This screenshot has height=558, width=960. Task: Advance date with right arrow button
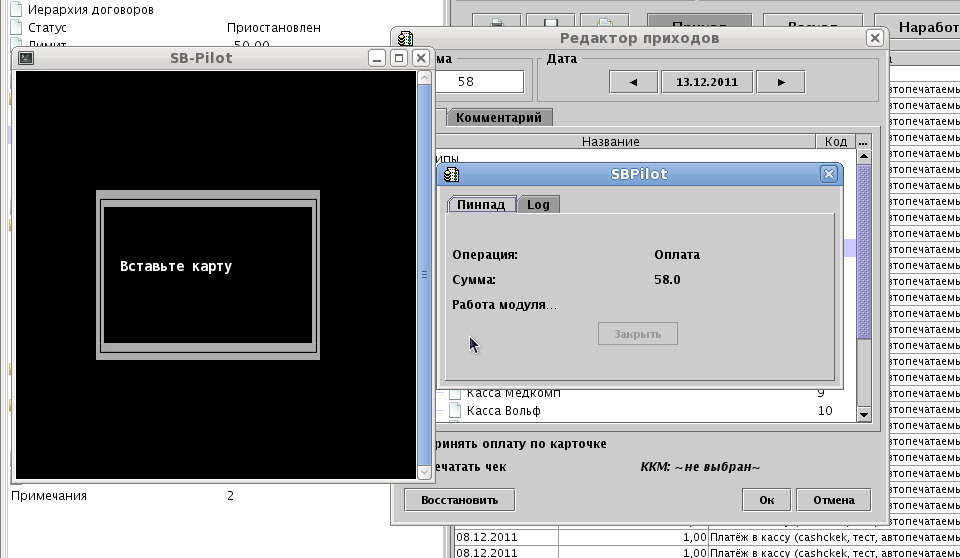(x=782, y=82)
